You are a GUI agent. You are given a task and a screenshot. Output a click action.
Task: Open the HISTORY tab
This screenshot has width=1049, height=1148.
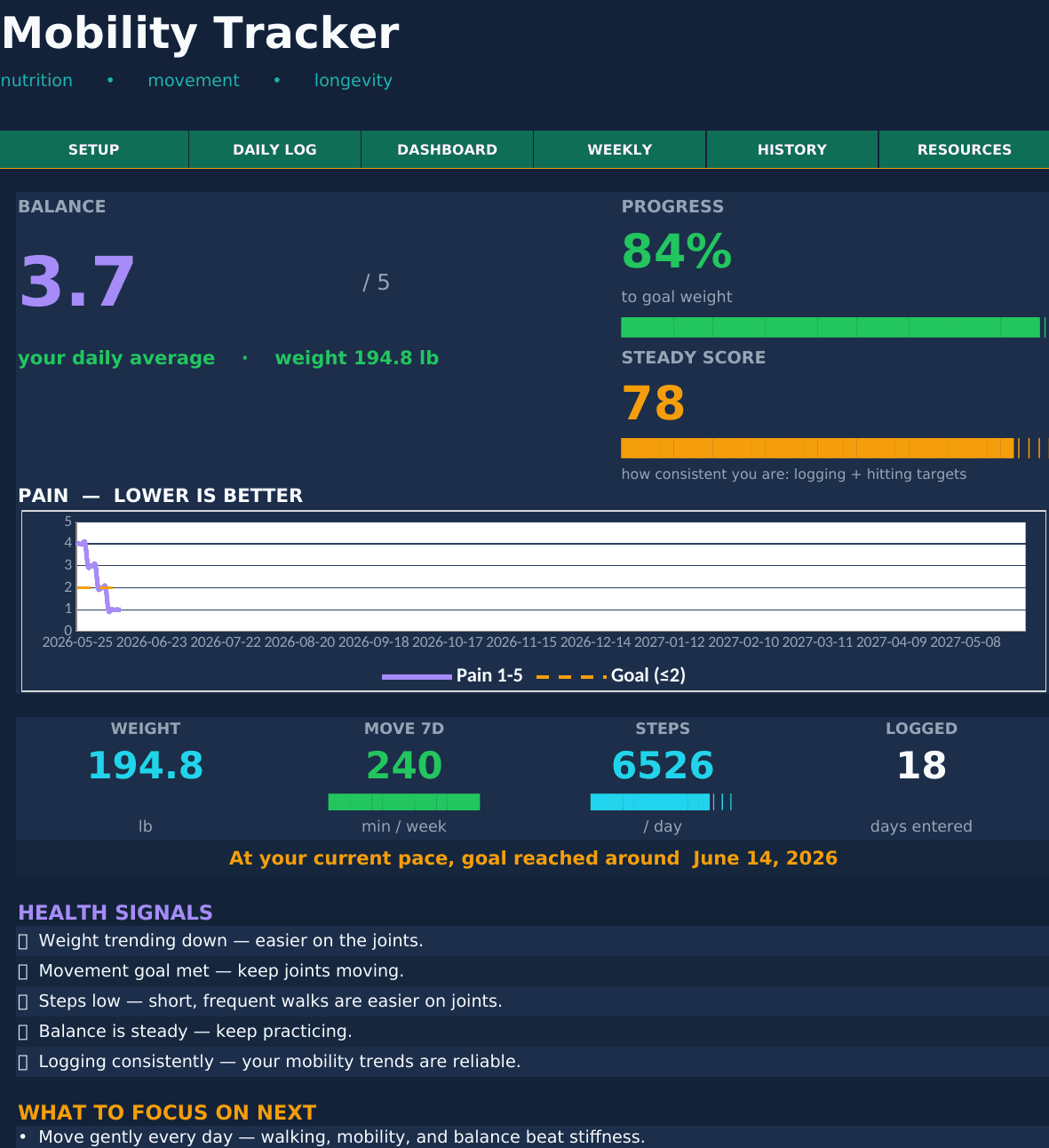(x=791, y=149)
